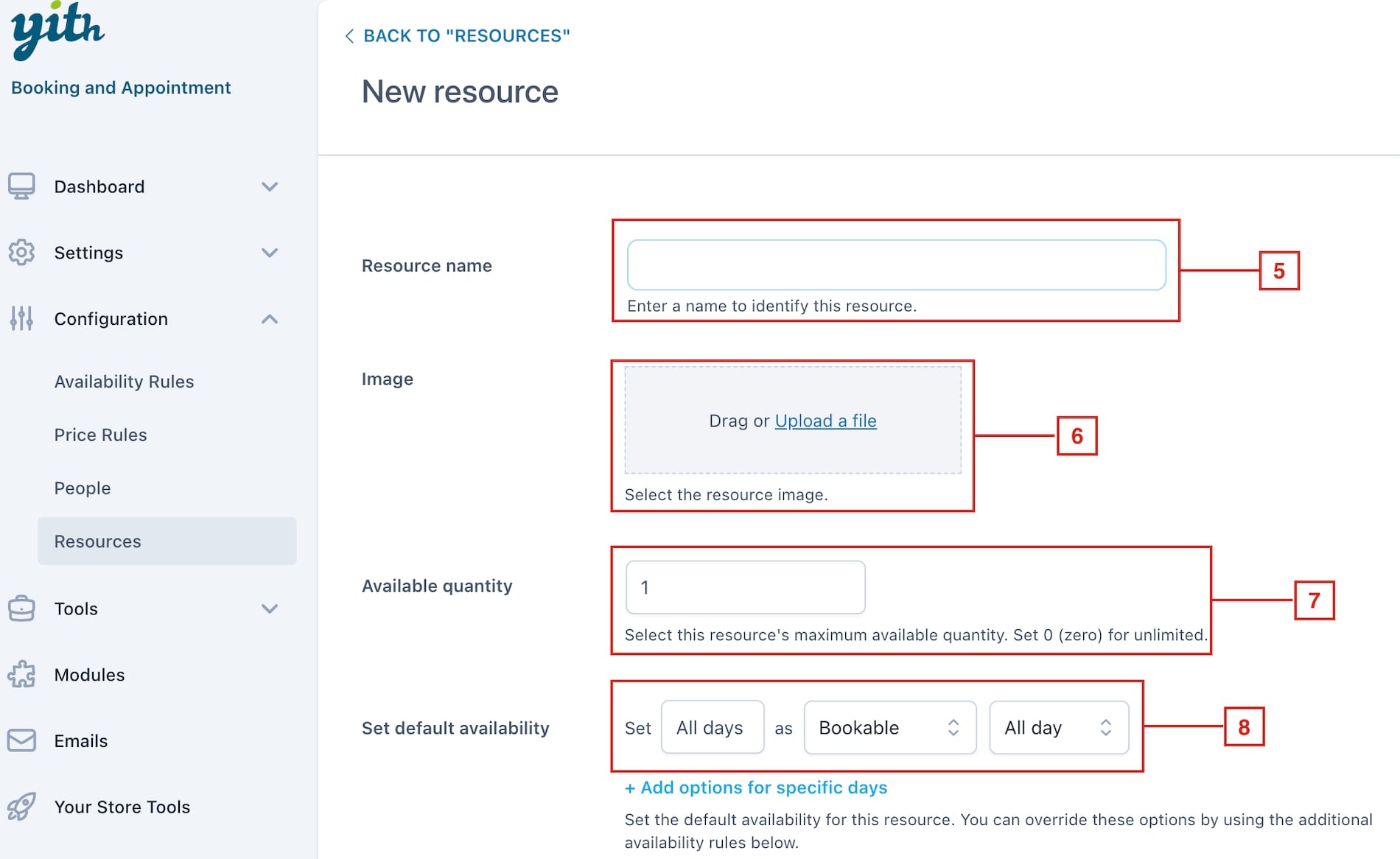The height and width of the screenshot is (859, 1400).
Task: Open Availability Rules submenu item
Action: point(124,382)
